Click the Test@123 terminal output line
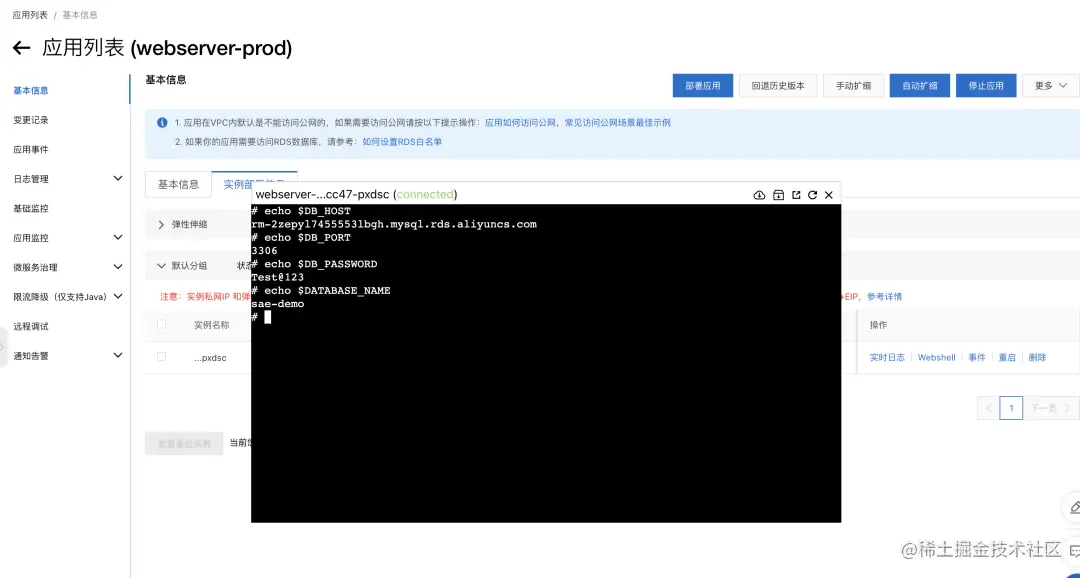Viewport: 1080px width, 578px height. click(278, 277)
